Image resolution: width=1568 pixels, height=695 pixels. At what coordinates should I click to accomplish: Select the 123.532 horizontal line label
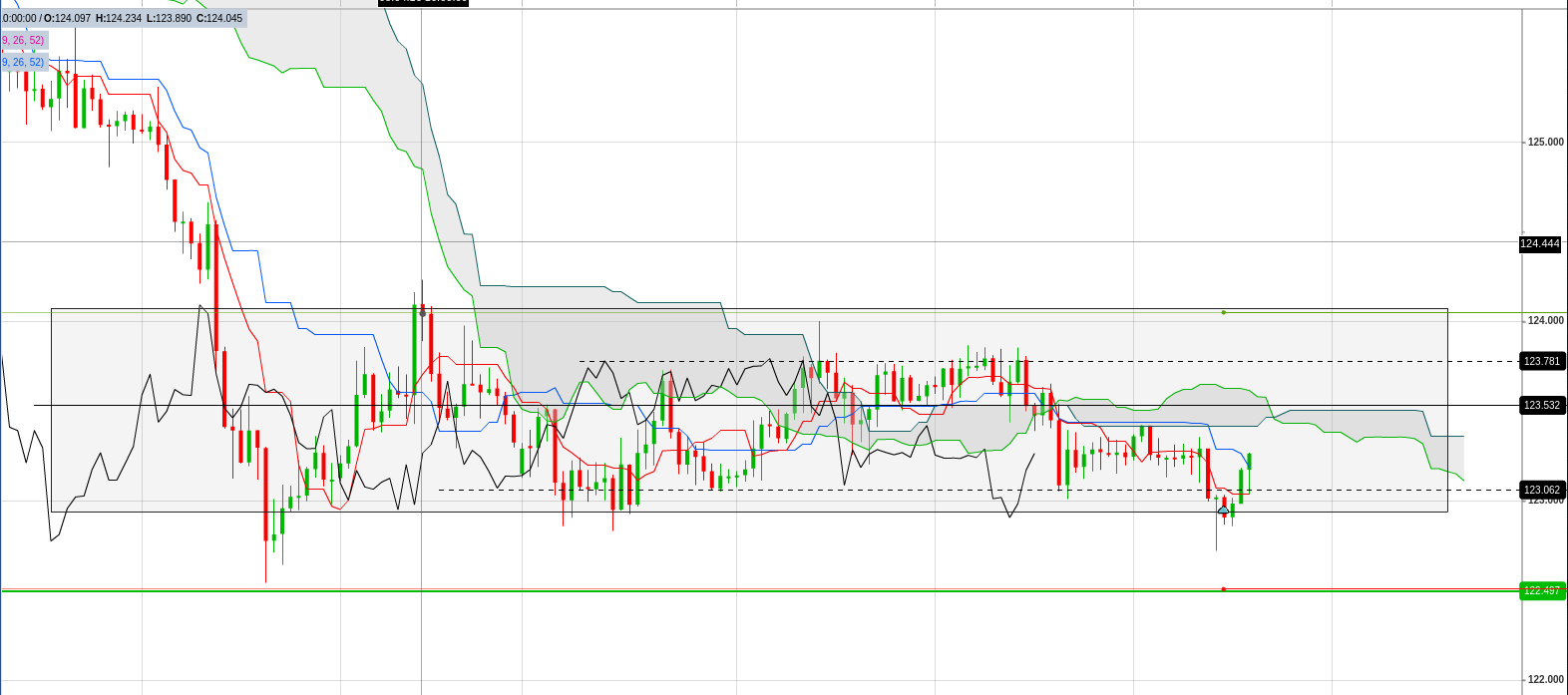tap(1542, 405)
